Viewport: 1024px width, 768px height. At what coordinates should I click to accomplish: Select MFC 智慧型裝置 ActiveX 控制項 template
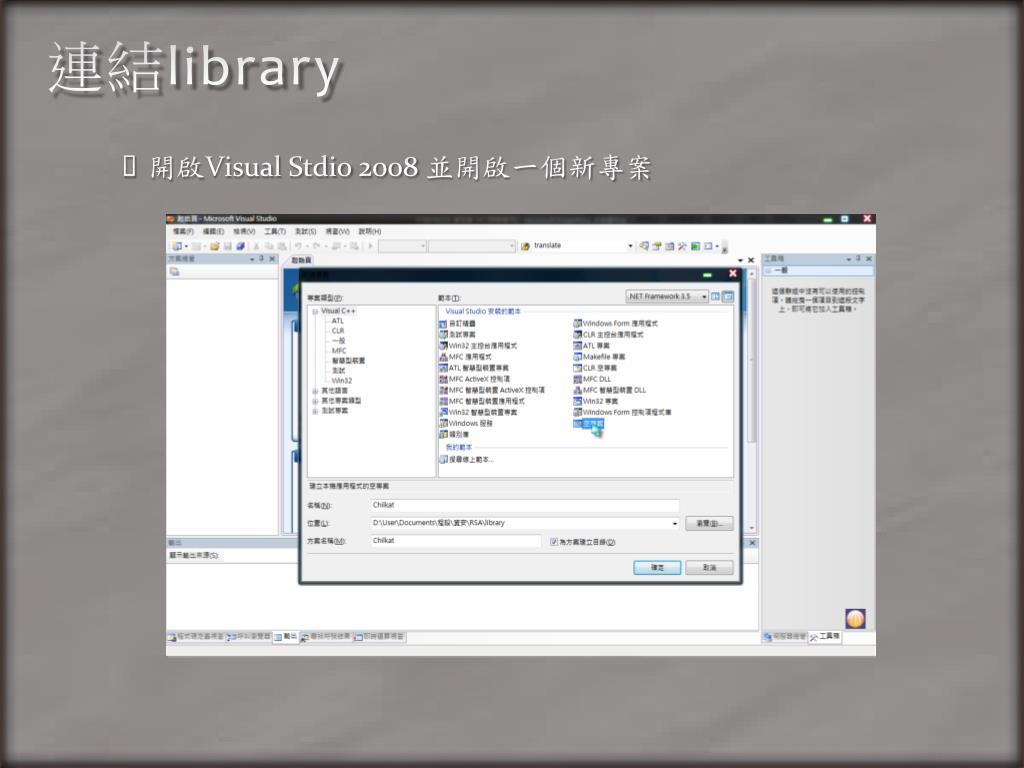click(x=492, y=390)
